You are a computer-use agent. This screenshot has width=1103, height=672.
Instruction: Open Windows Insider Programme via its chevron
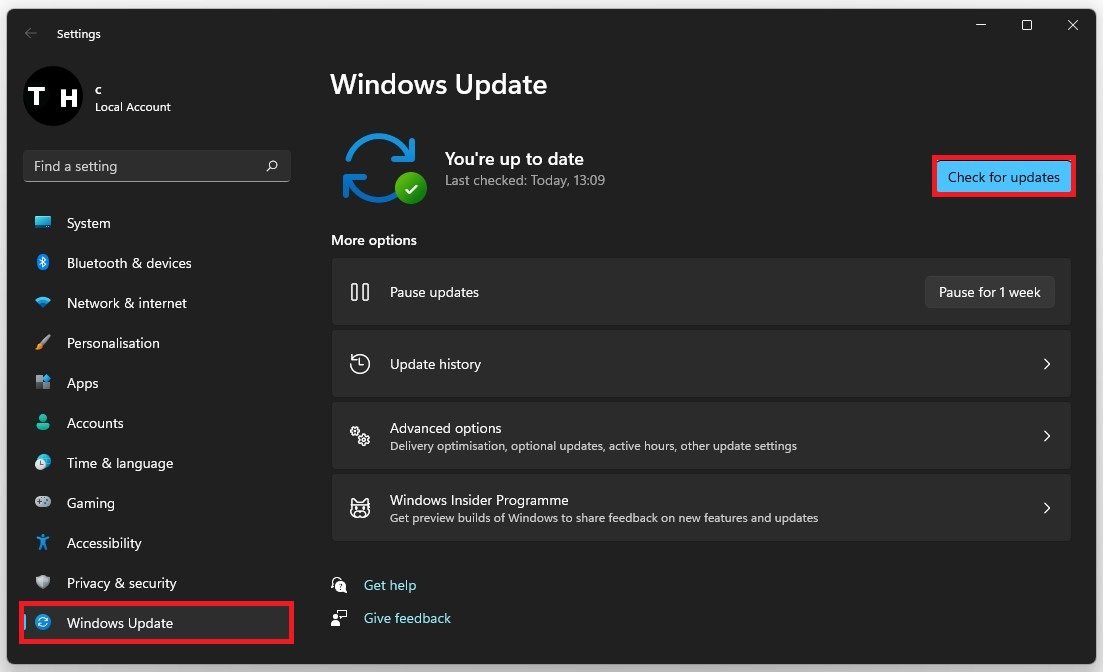tap(1047, 508)
